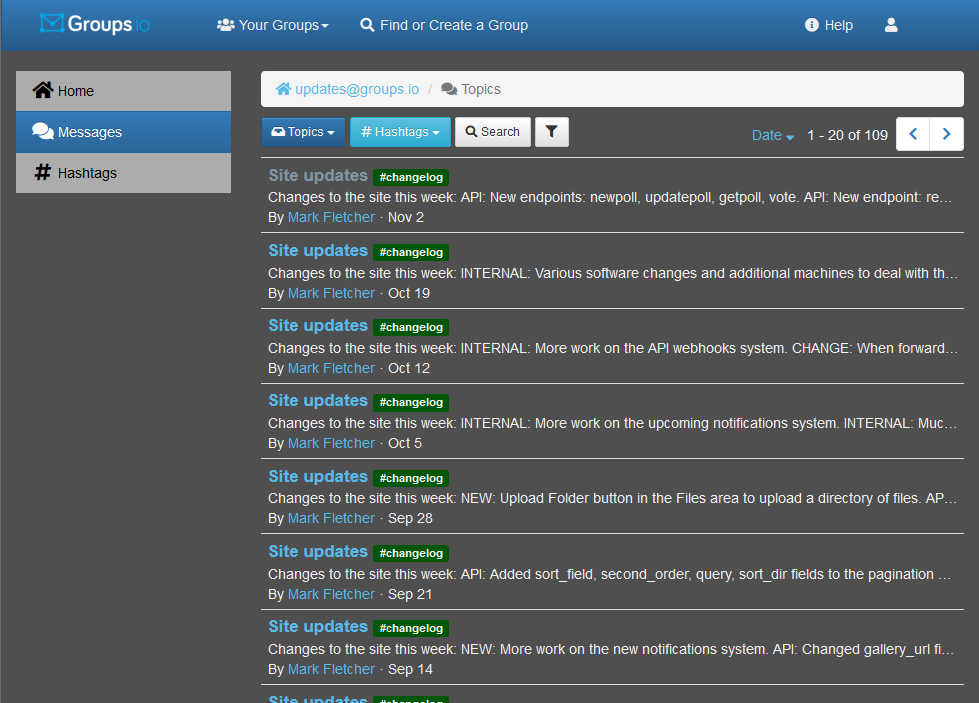Click the Home house icon in sidebar
979x703 pixels.
43,90
